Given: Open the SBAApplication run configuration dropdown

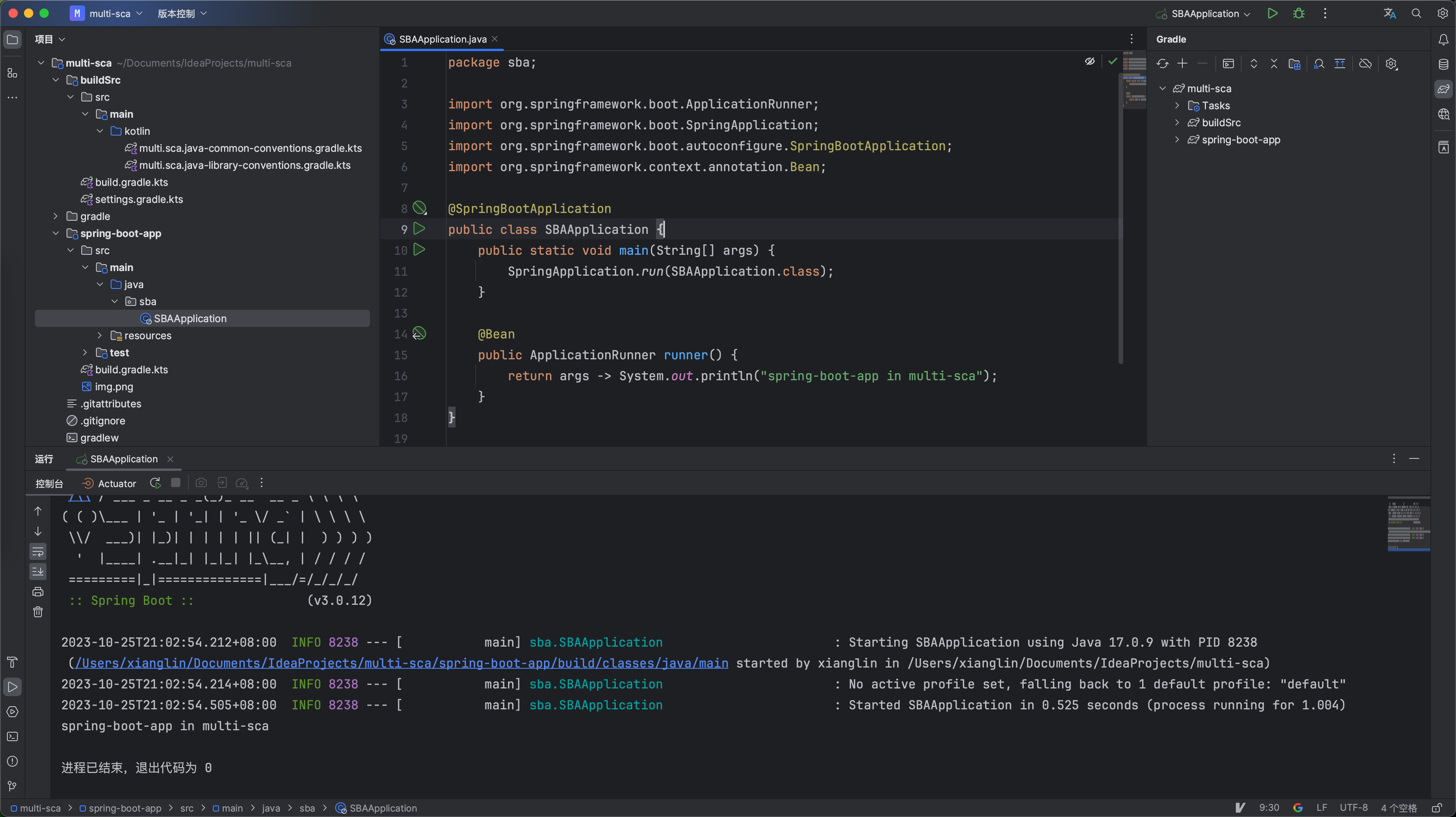Looking at the screenshot, I should (1203, 14).
